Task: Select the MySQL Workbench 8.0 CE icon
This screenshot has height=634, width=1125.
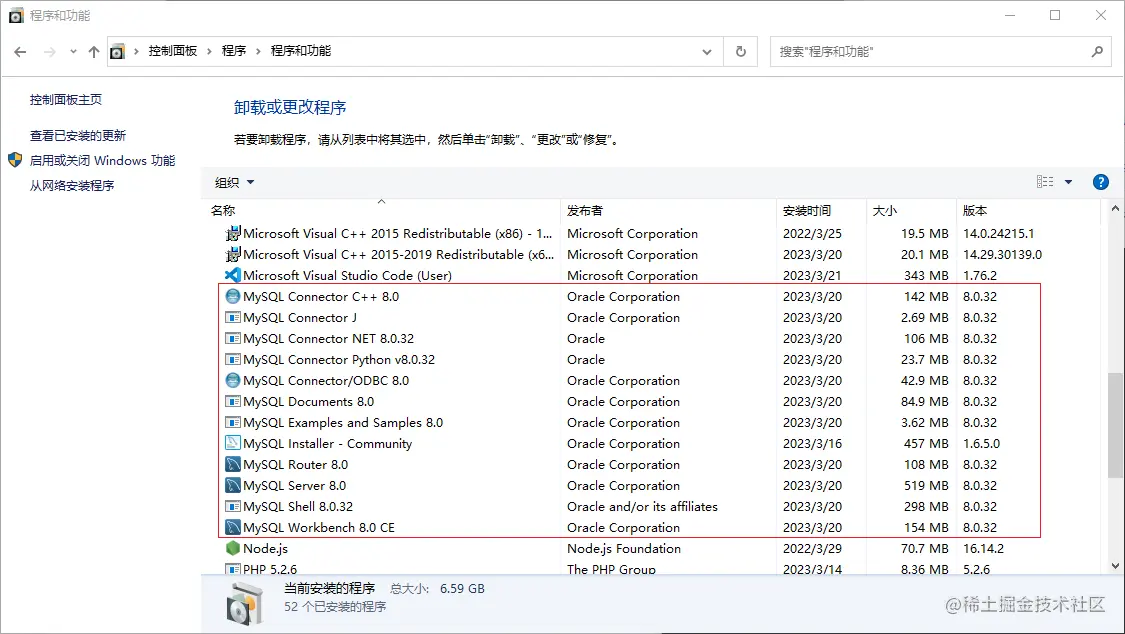Action: click(232, 527)
